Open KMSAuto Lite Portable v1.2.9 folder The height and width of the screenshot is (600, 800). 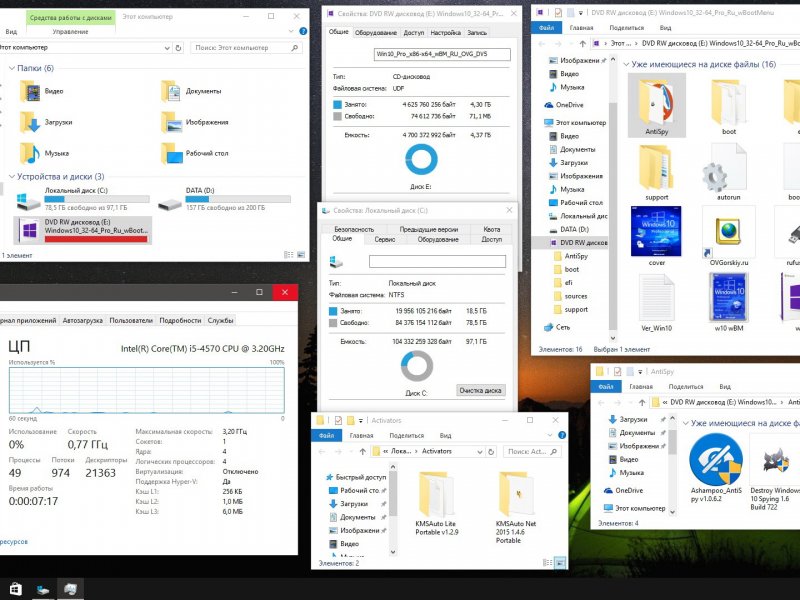pos(436,503)
